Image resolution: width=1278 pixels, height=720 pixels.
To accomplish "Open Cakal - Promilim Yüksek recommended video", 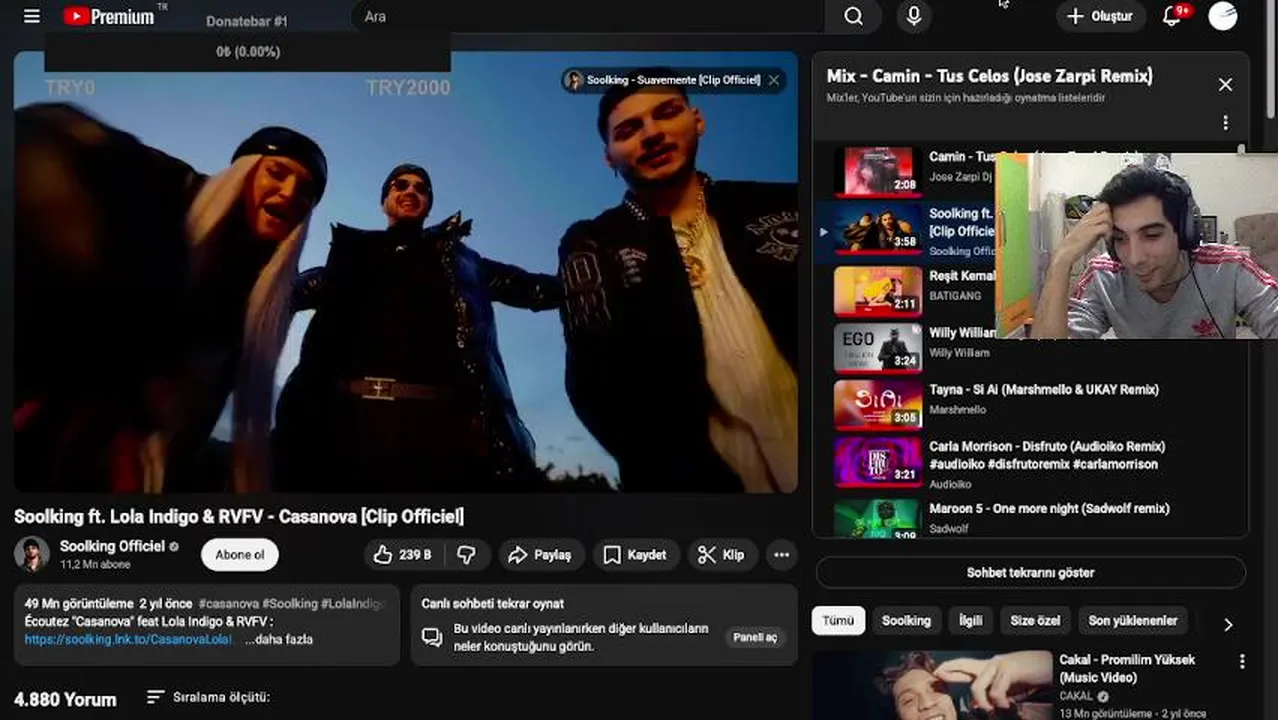I will coord(1127,669).
